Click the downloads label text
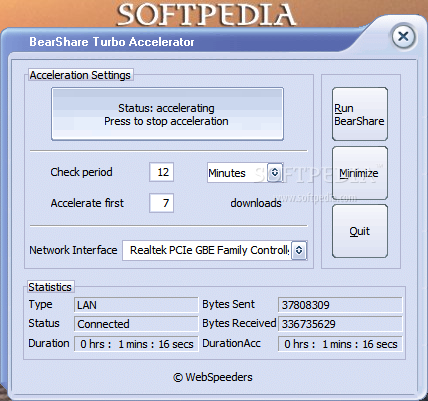 (256, 203)
